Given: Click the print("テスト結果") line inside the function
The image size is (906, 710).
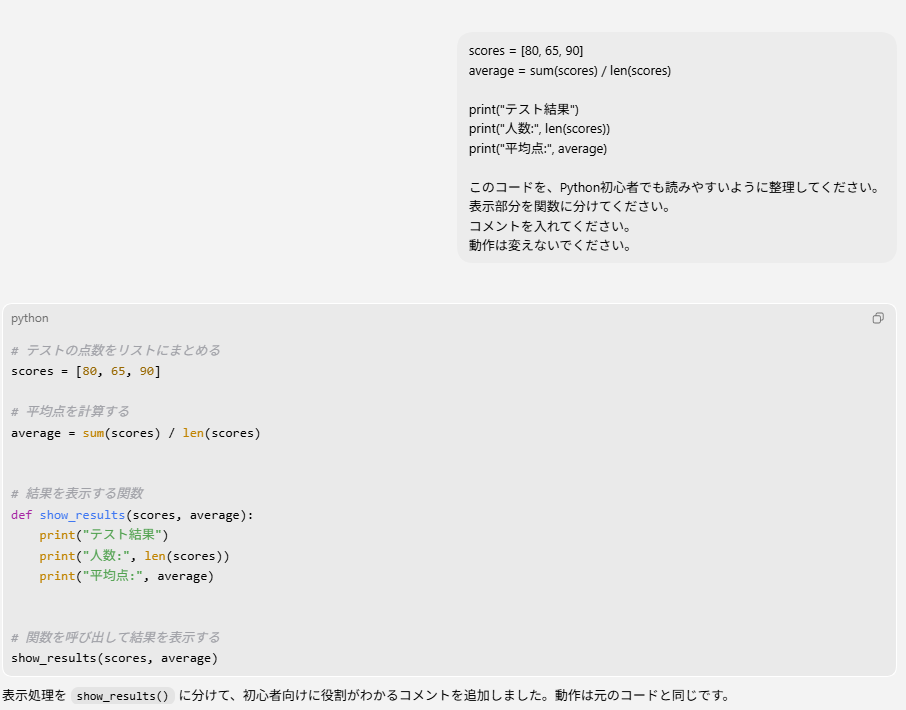Looking at the screenshot, I should pyautogui.click(x=104, y=535).
